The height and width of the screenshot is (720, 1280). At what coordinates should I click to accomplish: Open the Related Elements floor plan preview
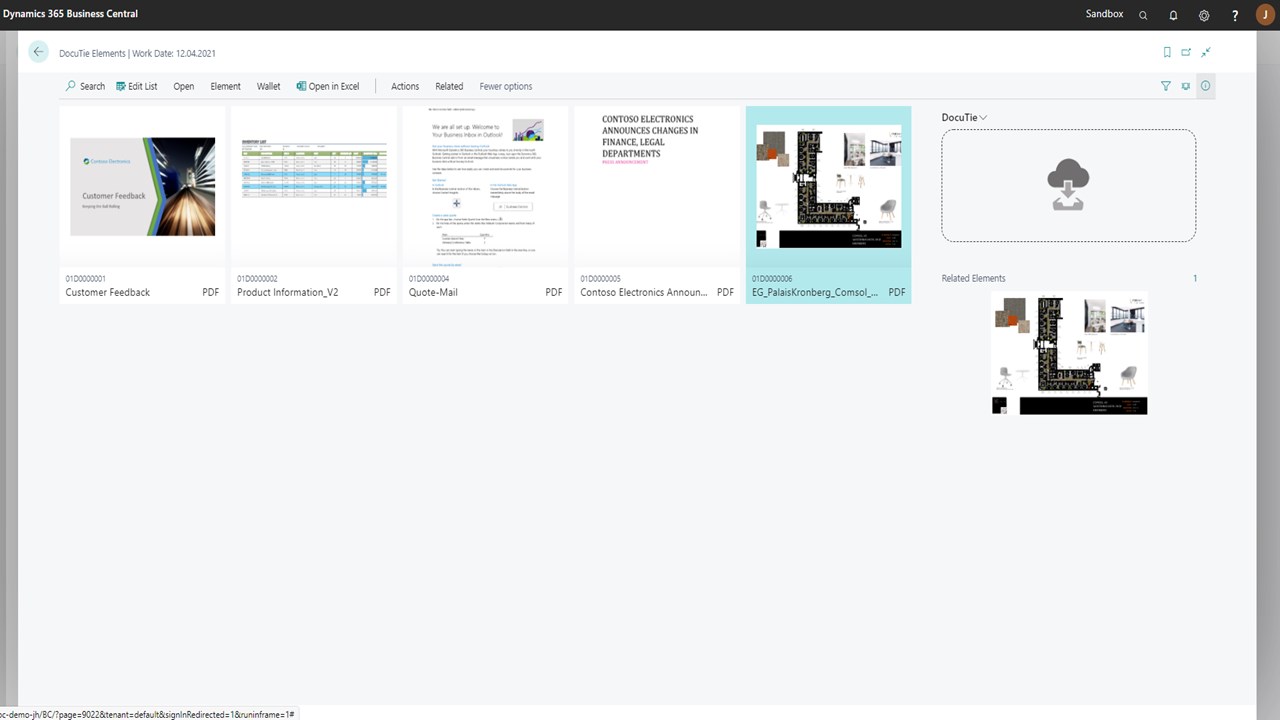tap(1069, 355)
